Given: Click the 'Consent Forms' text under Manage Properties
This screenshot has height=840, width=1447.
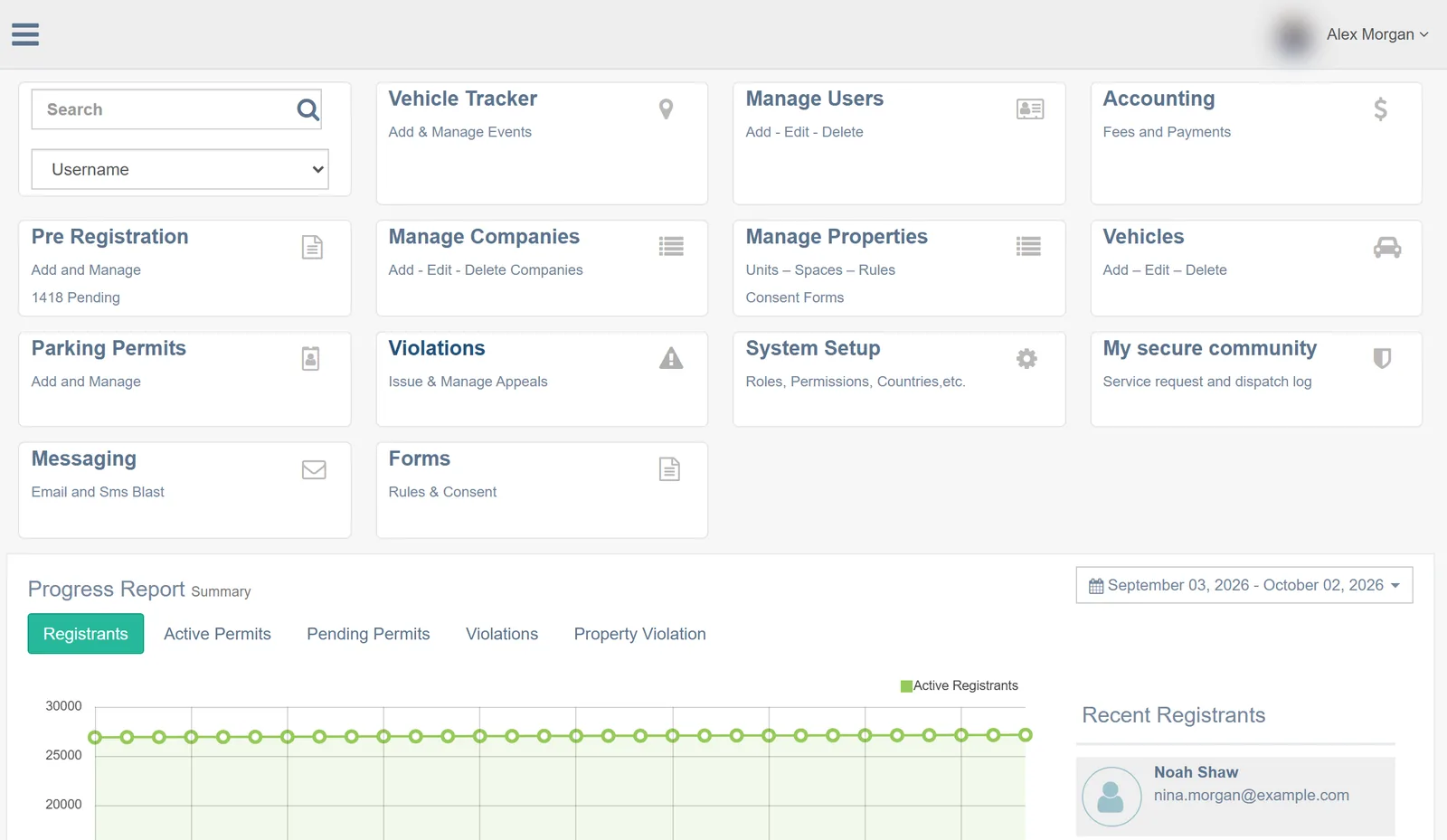Looking at the screenshot, I should tap(794, 297).
